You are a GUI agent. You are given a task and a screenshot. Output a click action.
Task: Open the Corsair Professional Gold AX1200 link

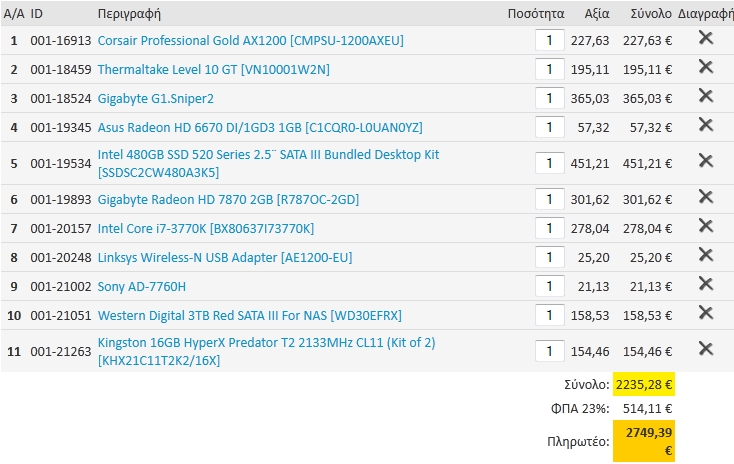pos(250,41)
